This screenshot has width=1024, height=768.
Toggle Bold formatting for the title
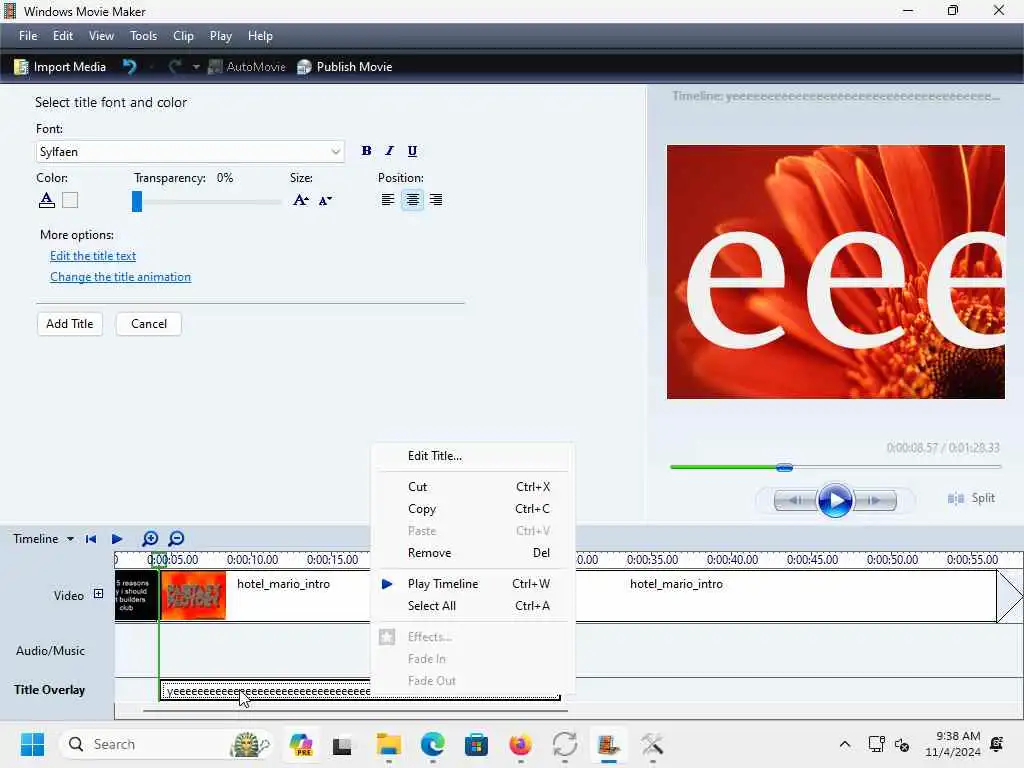(x=366, y=151)
